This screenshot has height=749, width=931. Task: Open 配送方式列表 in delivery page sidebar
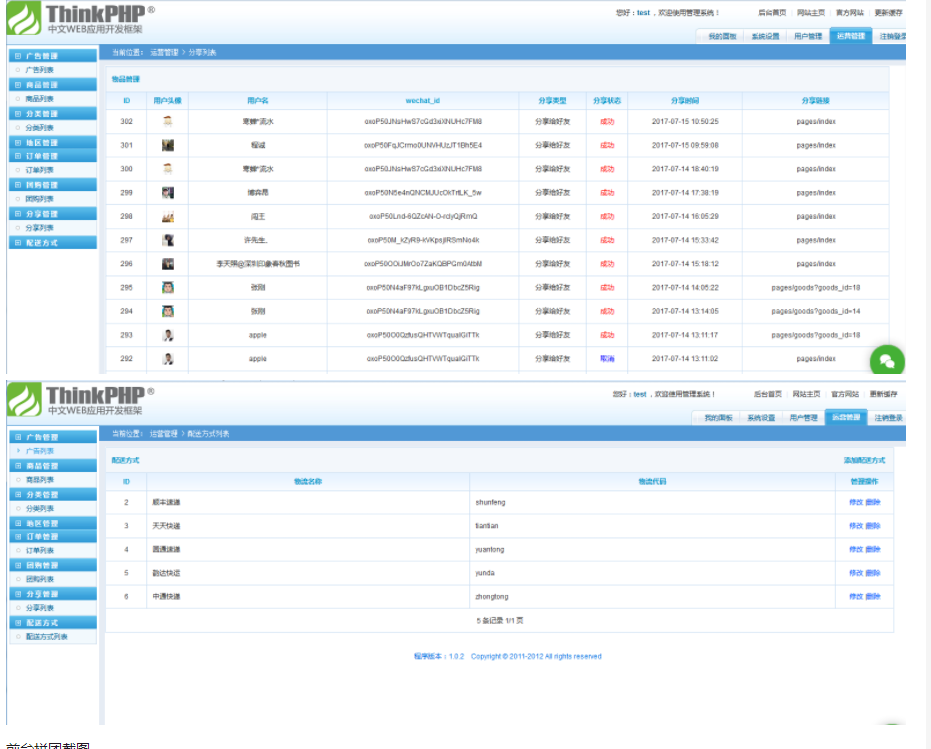pyautogui.click(x=46, y=637)
